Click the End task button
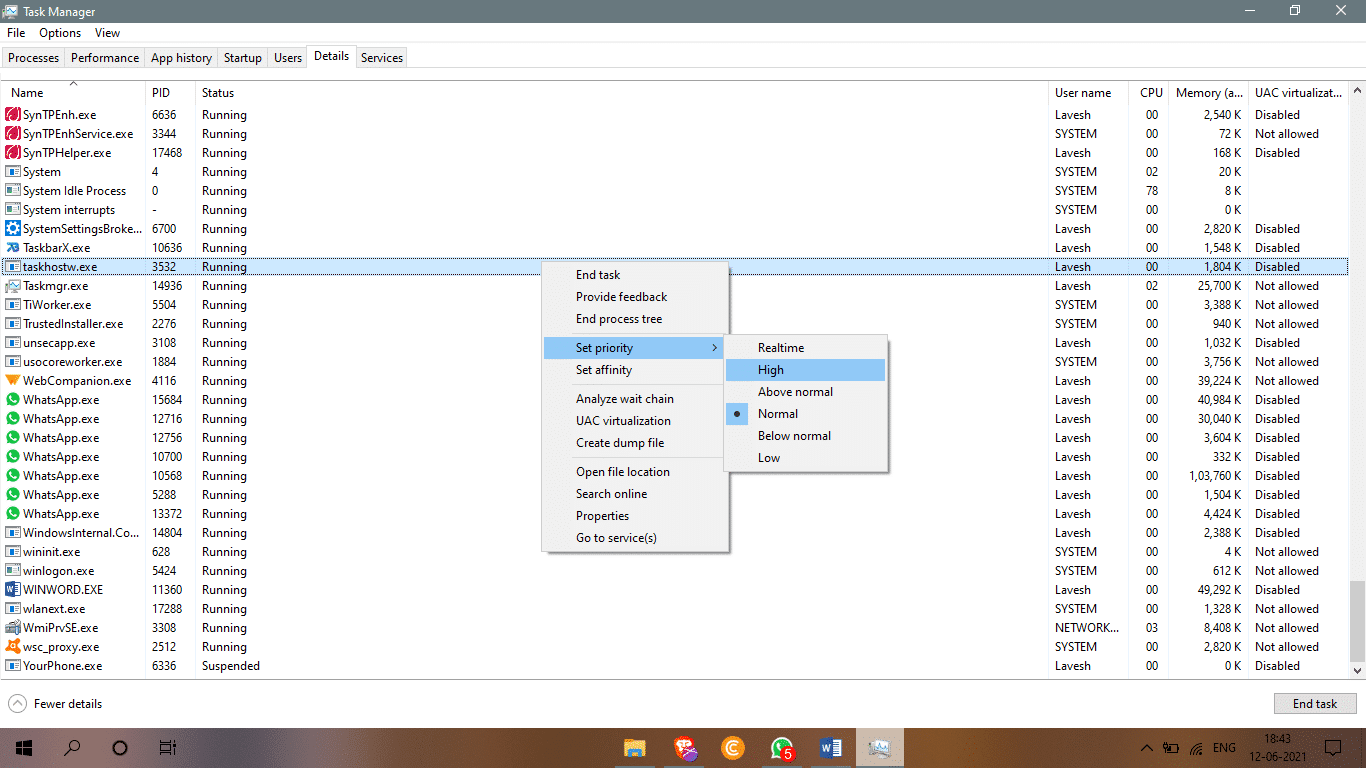 point(1315,704)
